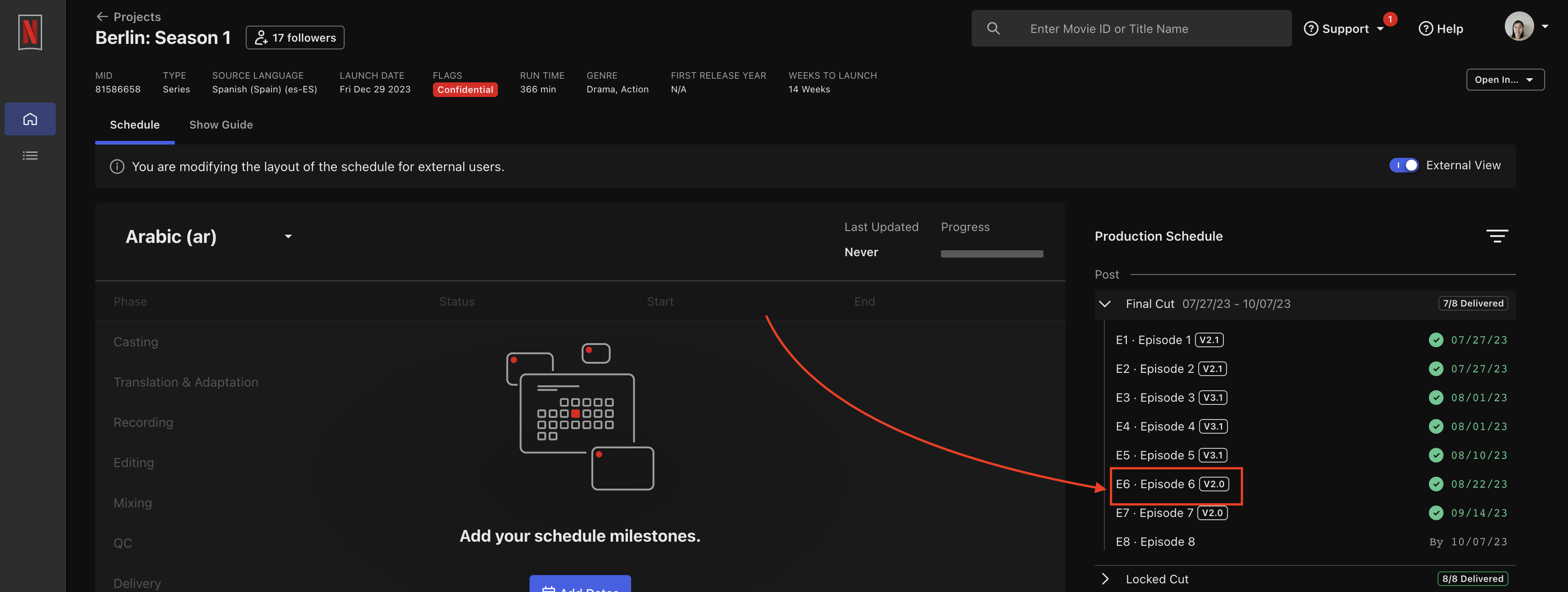The image size is (1568, 592).
Task: Open the list view sidebar icon
Action: tap(30, 156)
